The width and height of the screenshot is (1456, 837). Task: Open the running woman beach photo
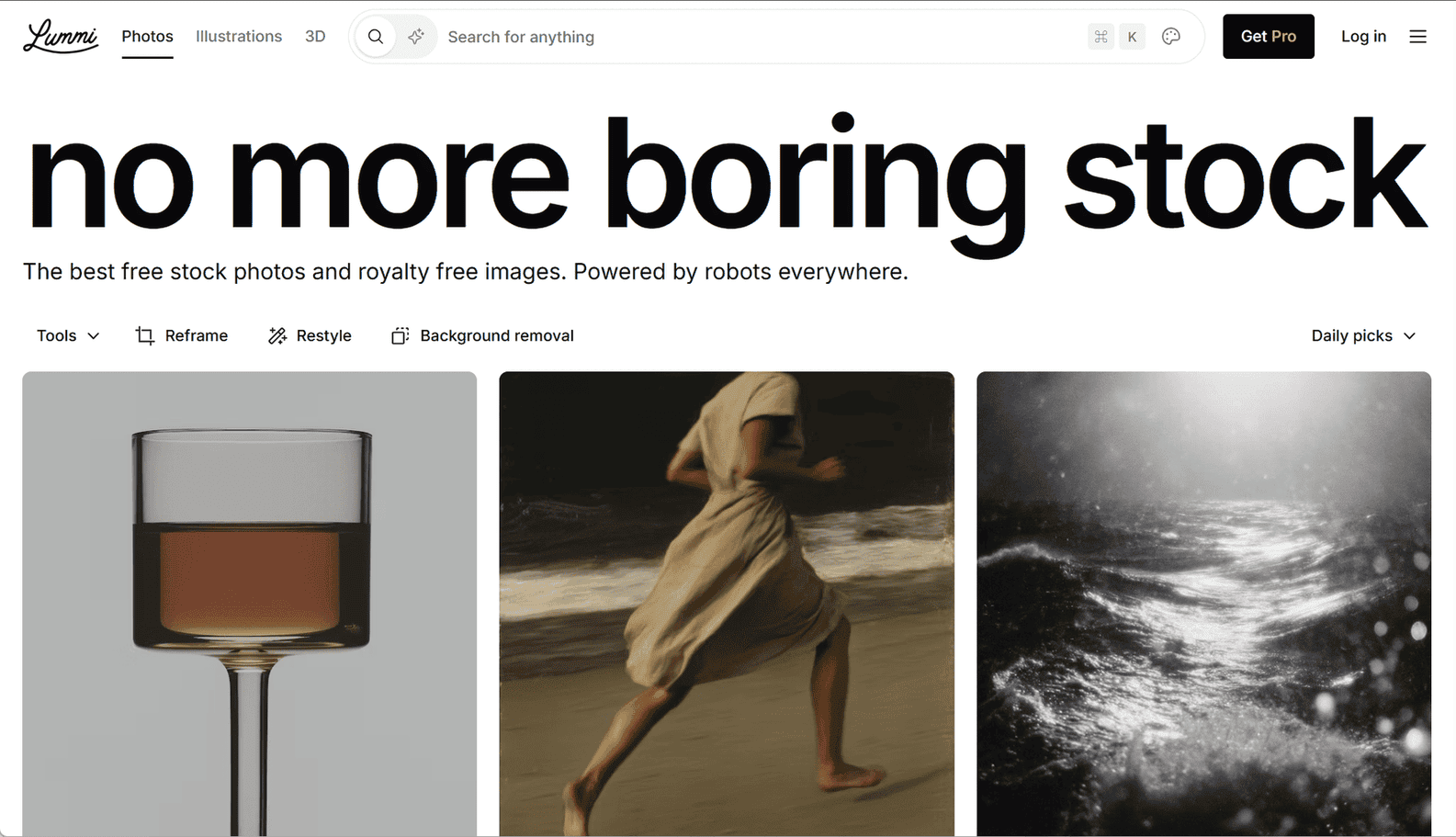tap(726, 604)
